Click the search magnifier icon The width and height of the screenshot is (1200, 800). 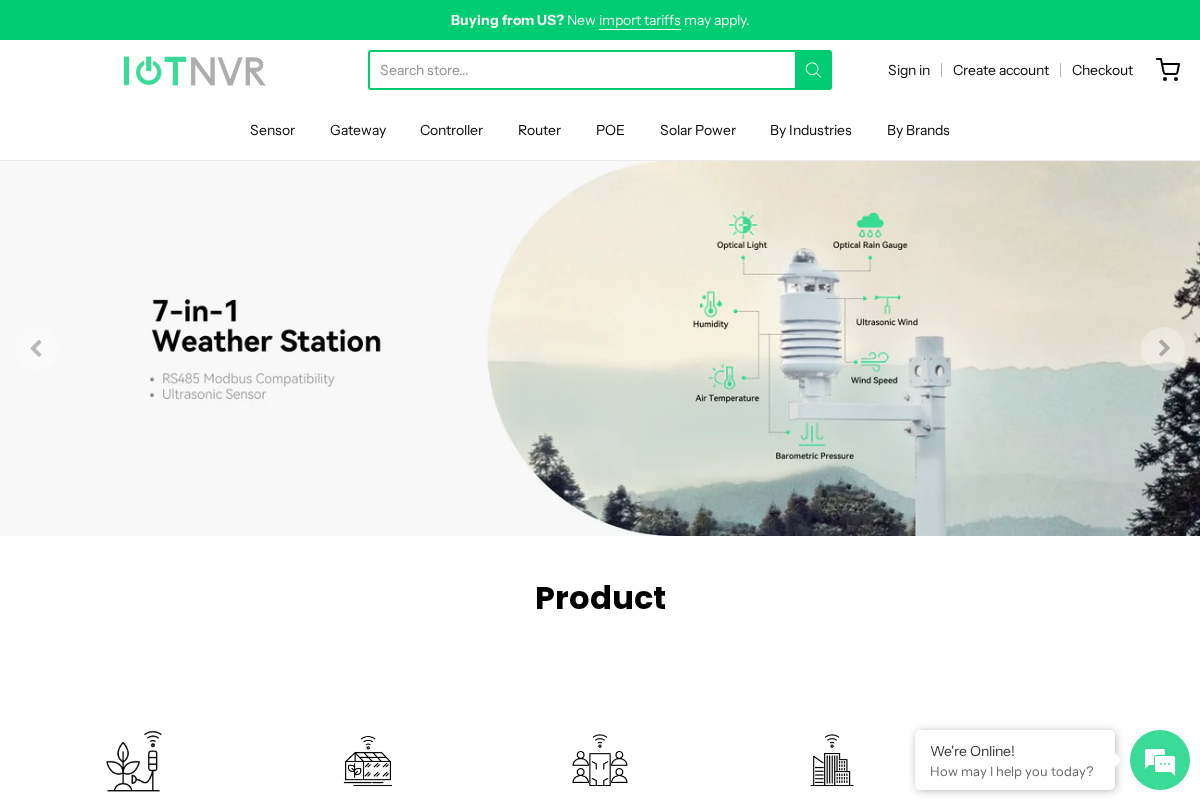(813, 70)
